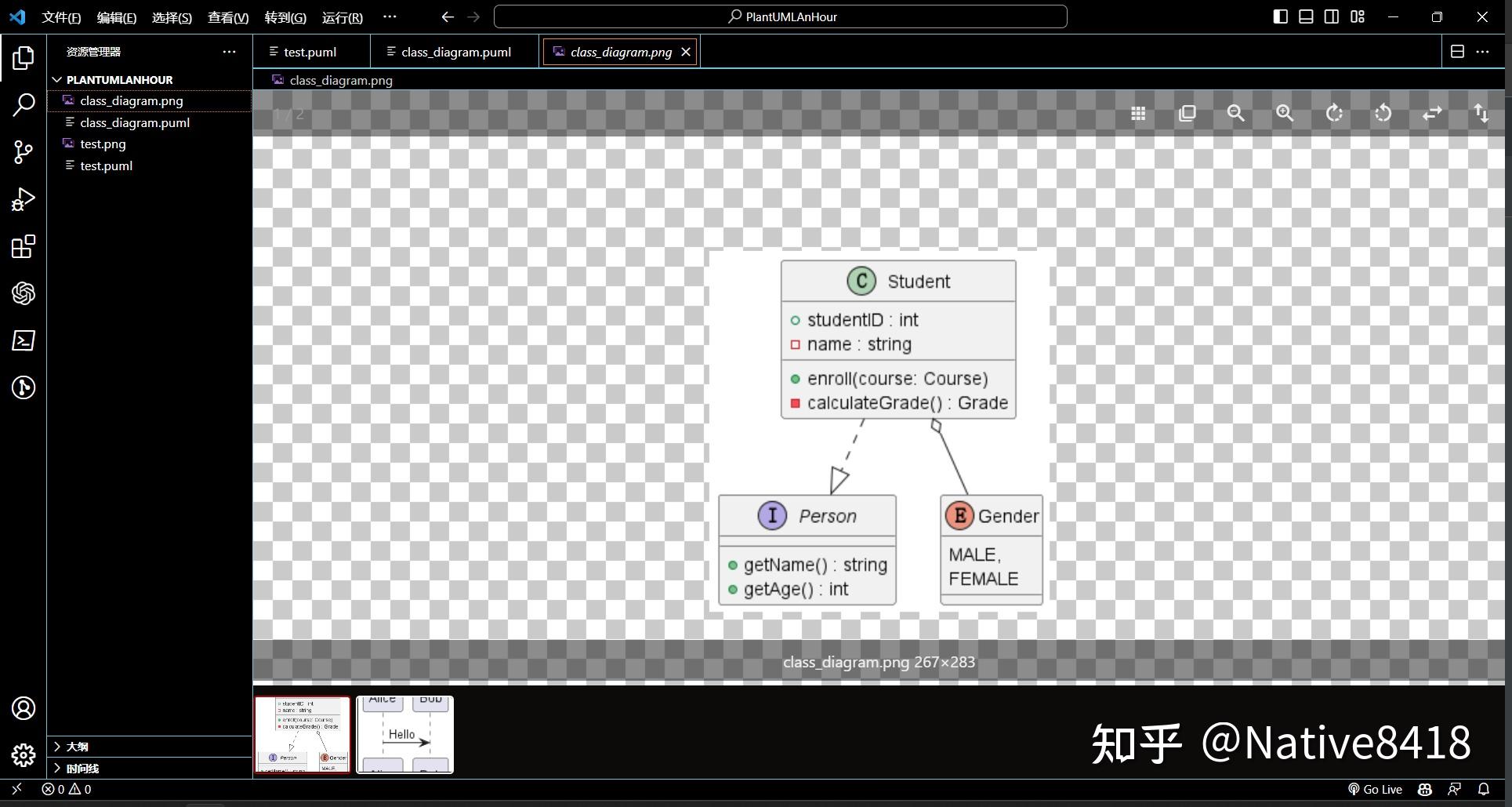1512x807 pixels.
Task: Open the Customize Layout button
Action: coord(1358,16)
